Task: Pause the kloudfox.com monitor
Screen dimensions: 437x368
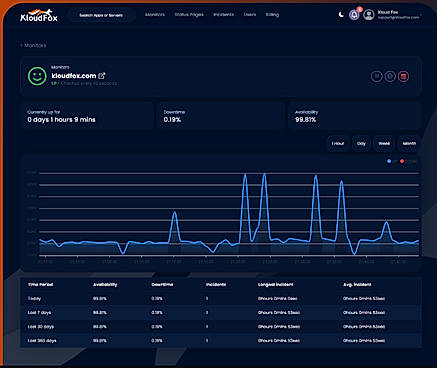Action: pos(377,76)
